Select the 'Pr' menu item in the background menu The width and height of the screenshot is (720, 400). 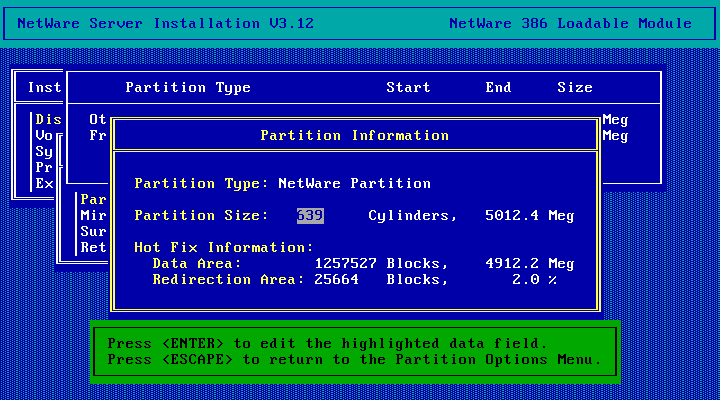coord(44,168)
